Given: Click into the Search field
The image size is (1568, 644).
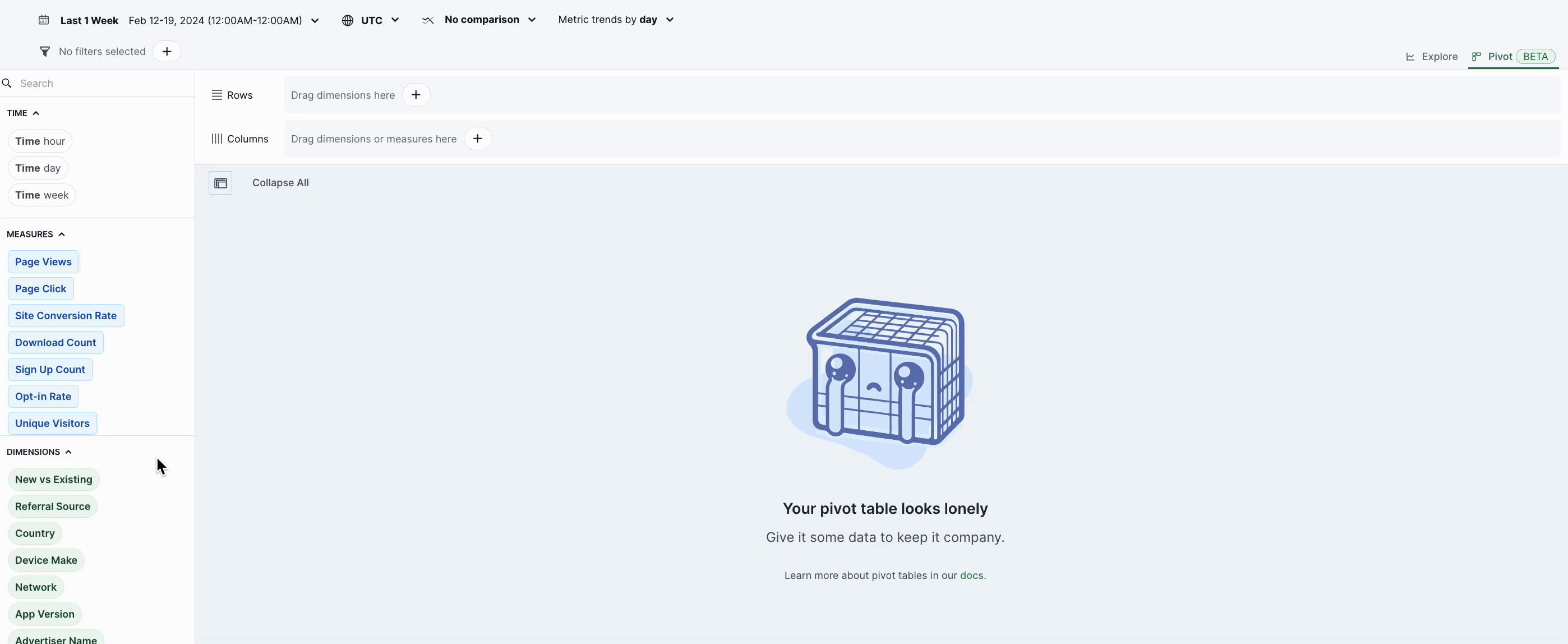Looking at the screenshot, I should point(104,84).
